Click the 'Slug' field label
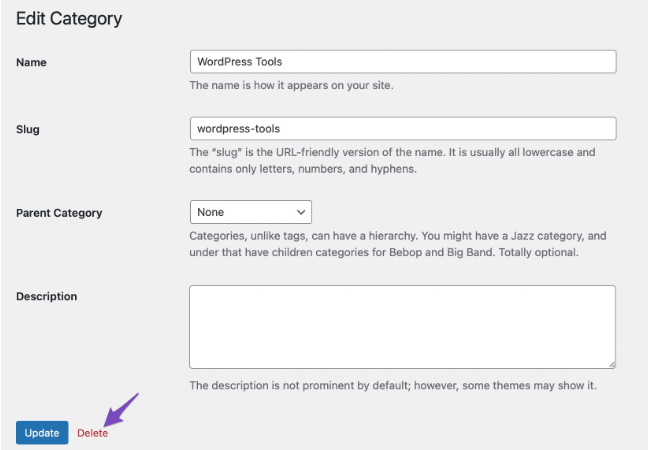This screenshot has width=648, height=450. pos(28,130)
